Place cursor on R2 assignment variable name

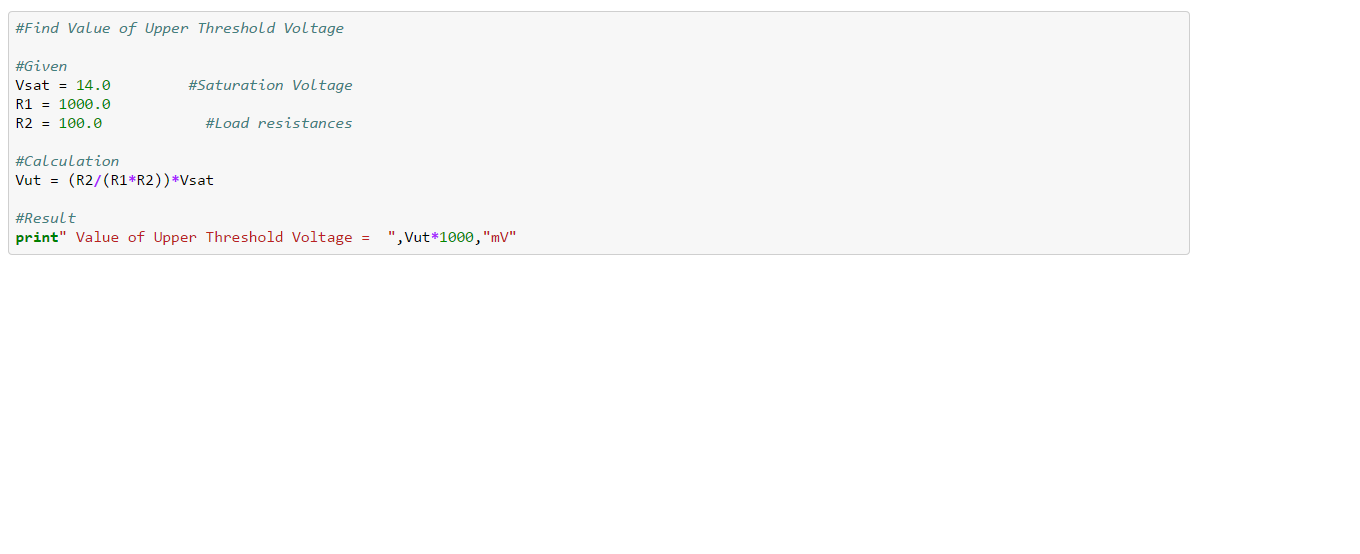[24, 123]
